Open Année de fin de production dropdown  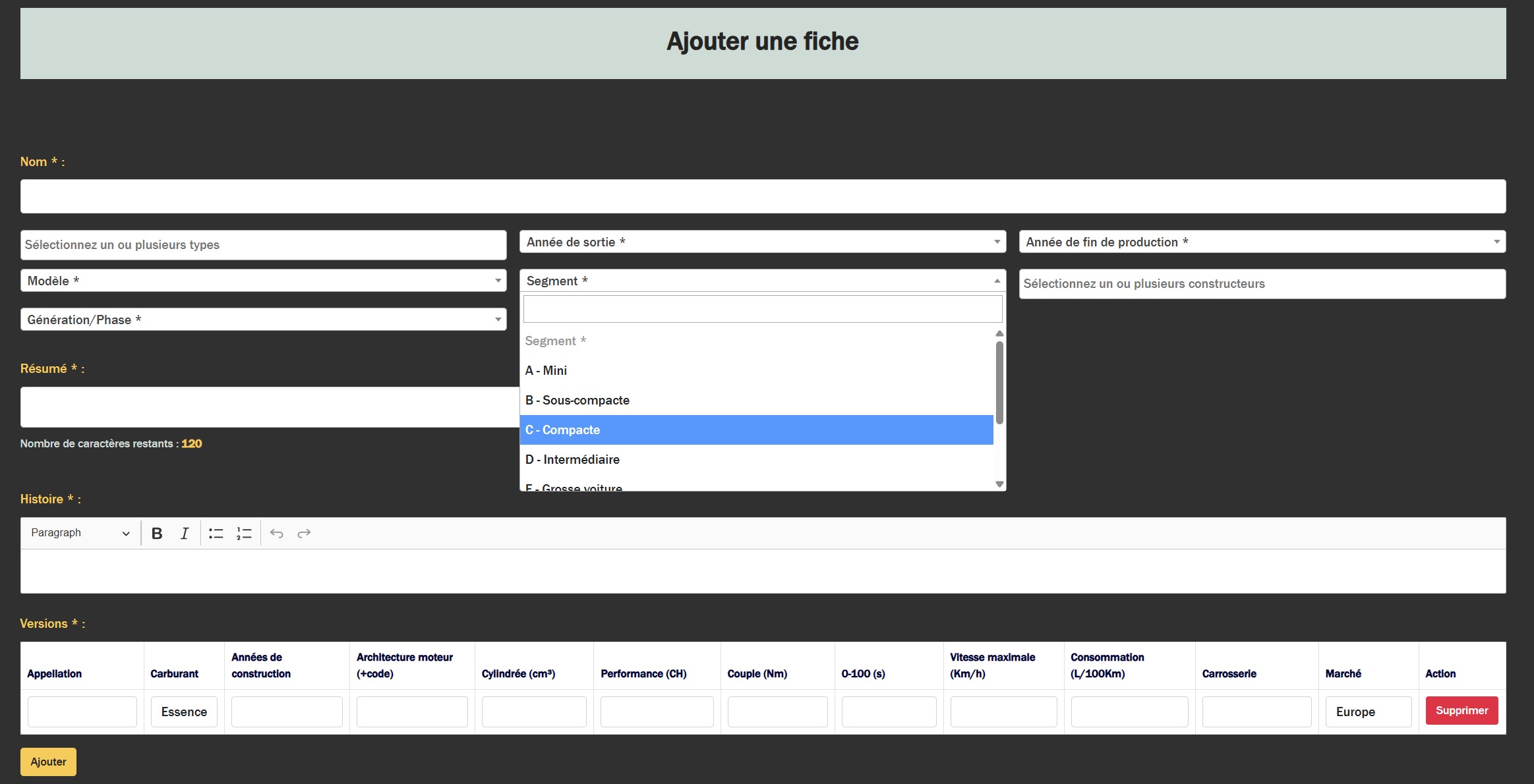1262,242
